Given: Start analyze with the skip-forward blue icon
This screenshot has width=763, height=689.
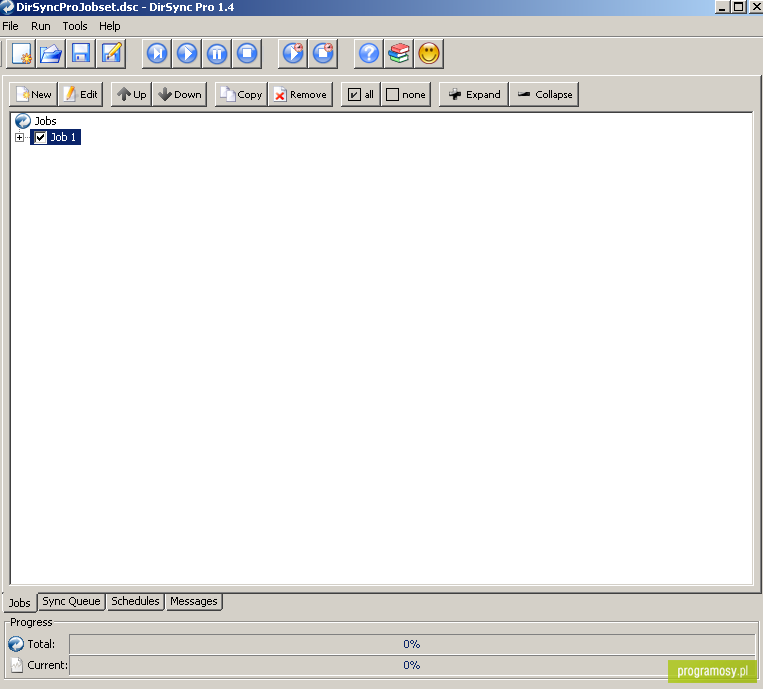Looking at the screenshot, I should (157, 54).
